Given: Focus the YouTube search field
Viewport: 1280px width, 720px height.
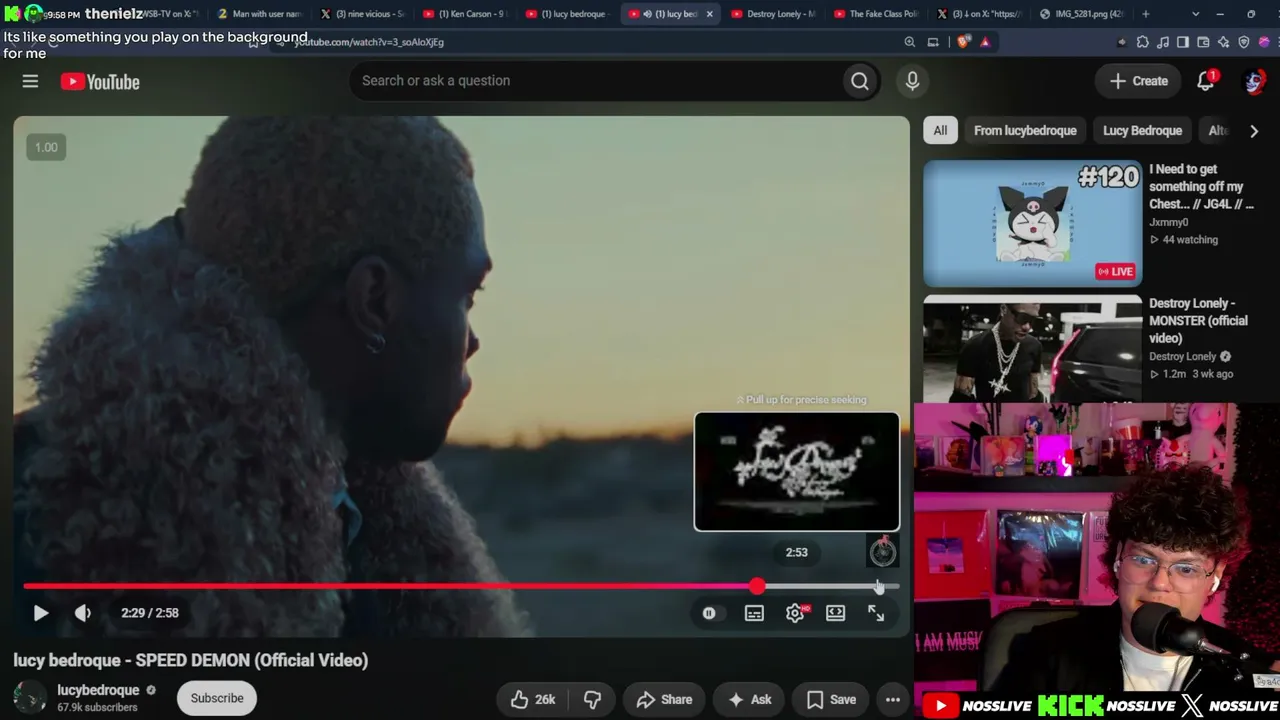Looking at the screenshot, I should pyautogui.click(x=597, y=81).
